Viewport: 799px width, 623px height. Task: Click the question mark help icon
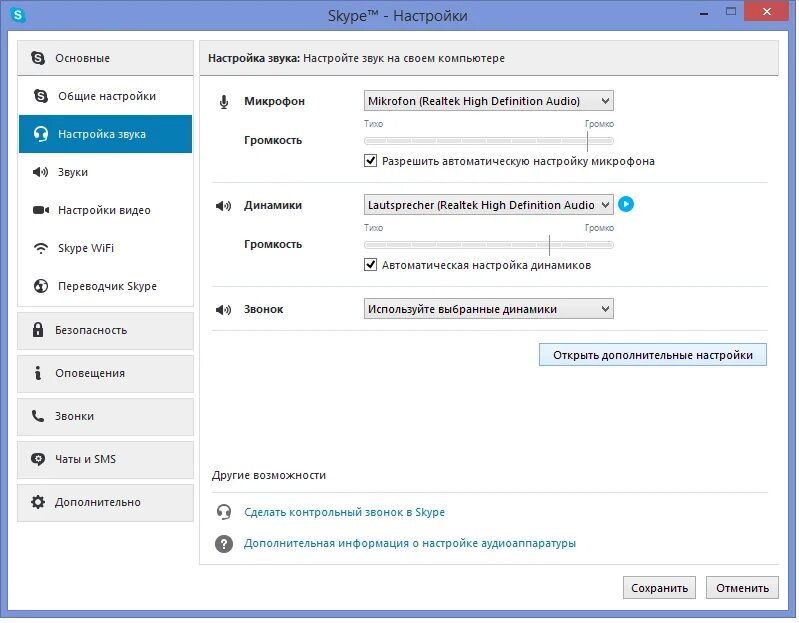224,544
